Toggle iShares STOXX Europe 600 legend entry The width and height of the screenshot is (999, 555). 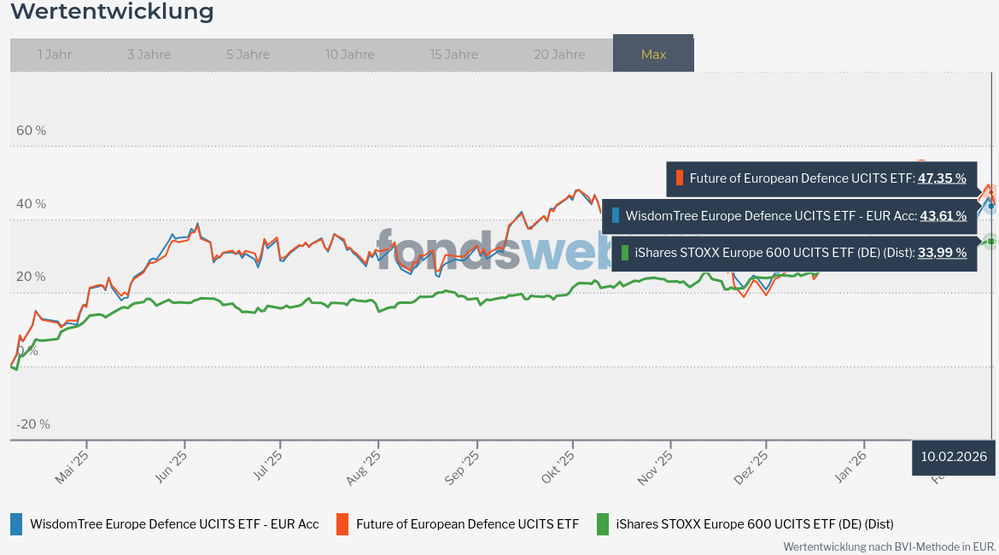745,524
